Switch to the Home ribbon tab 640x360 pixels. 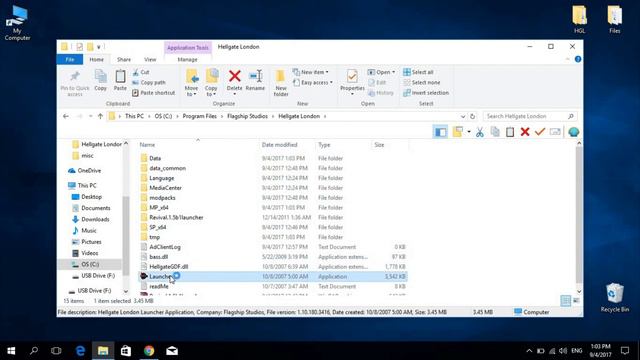96,60
